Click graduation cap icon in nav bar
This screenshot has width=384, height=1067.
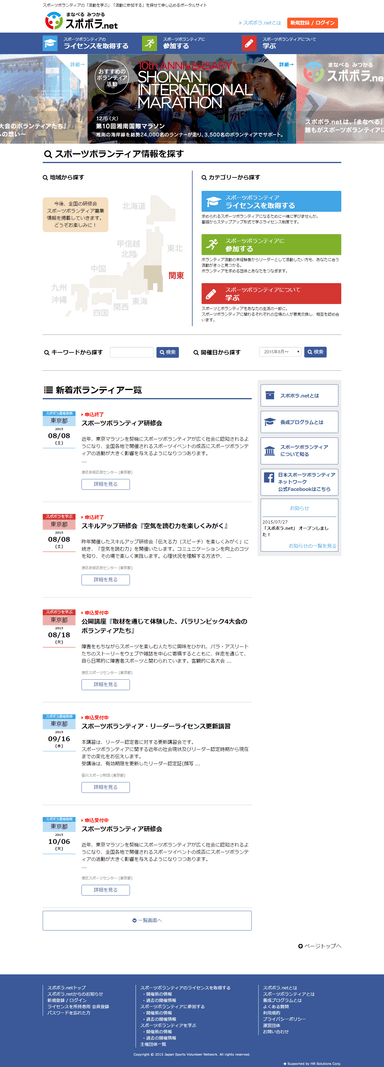[x=50, y=44]
